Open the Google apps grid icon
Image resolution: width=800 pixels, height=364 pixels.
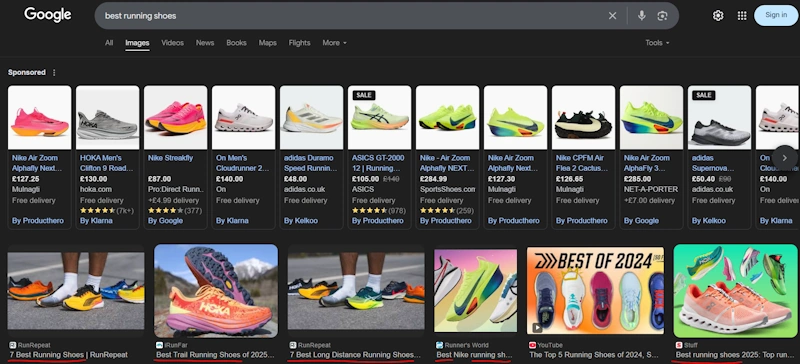pos(742,16)
